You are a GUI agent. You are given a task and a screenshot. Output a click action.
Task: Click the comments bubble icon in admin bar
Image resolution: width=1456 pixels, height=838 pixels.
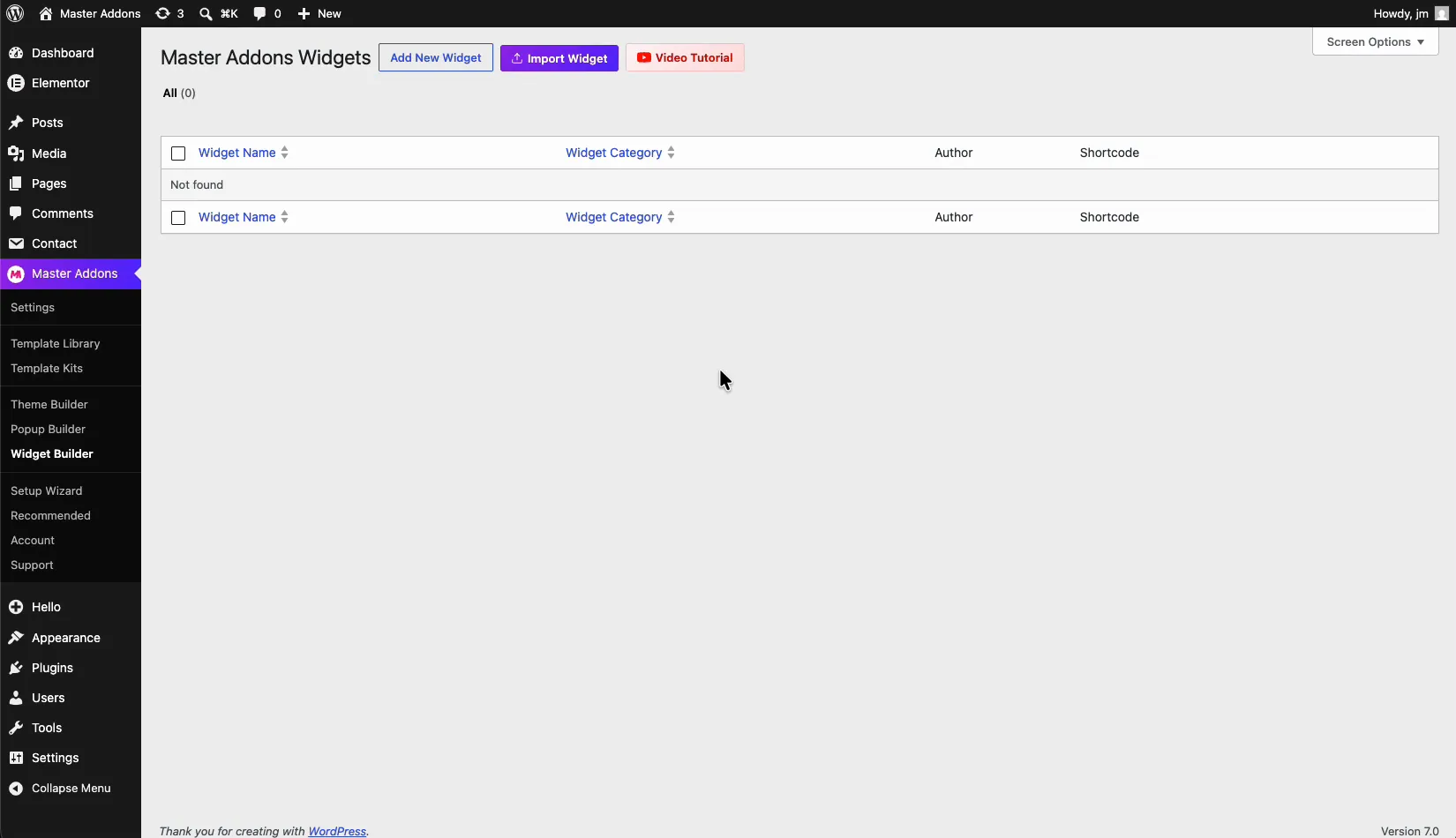tap(259, 13)
